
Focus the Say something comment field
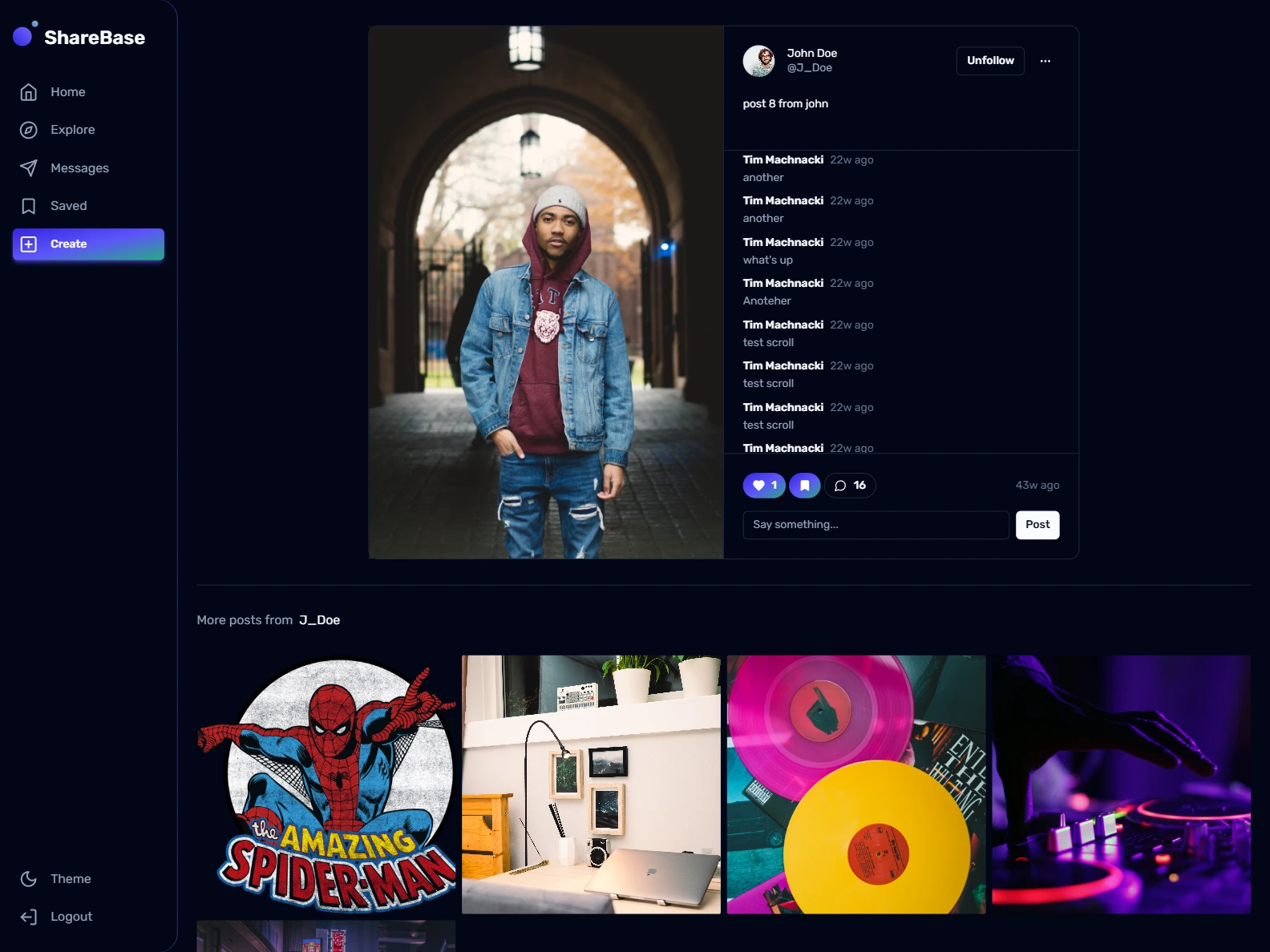point(876,525)
